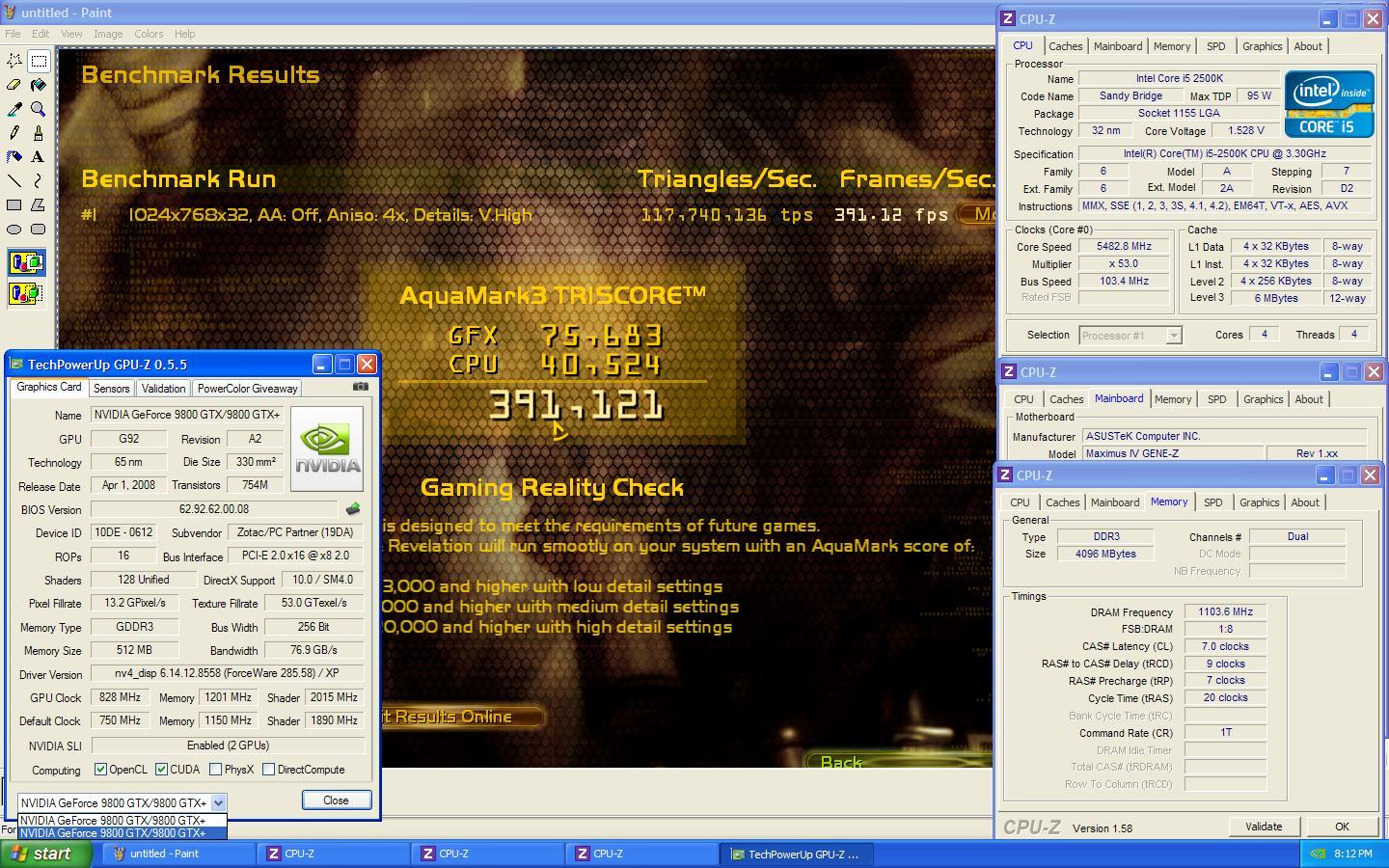Click the Windows start button
The image size is (1389, 868).
[x=46, y=854]
